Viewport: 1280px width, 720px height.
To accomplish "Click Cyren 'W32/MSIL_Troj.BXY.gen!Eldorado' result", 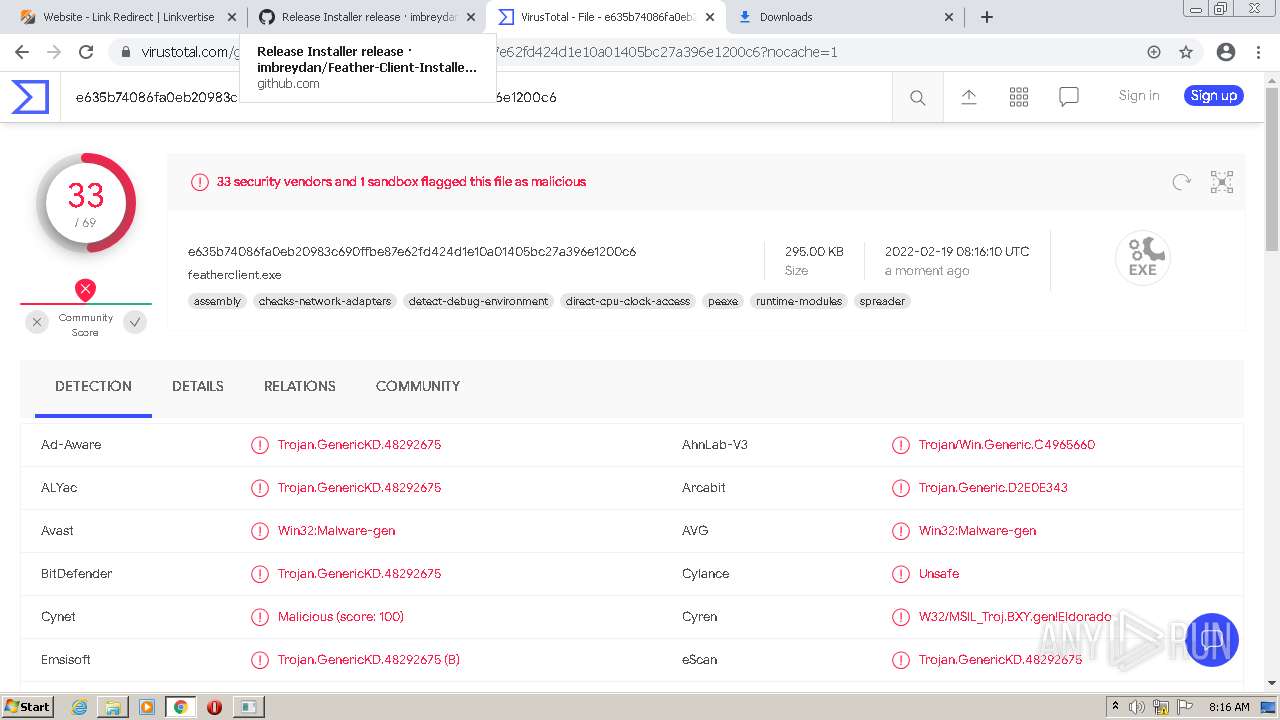I will tap(1015, 617).
